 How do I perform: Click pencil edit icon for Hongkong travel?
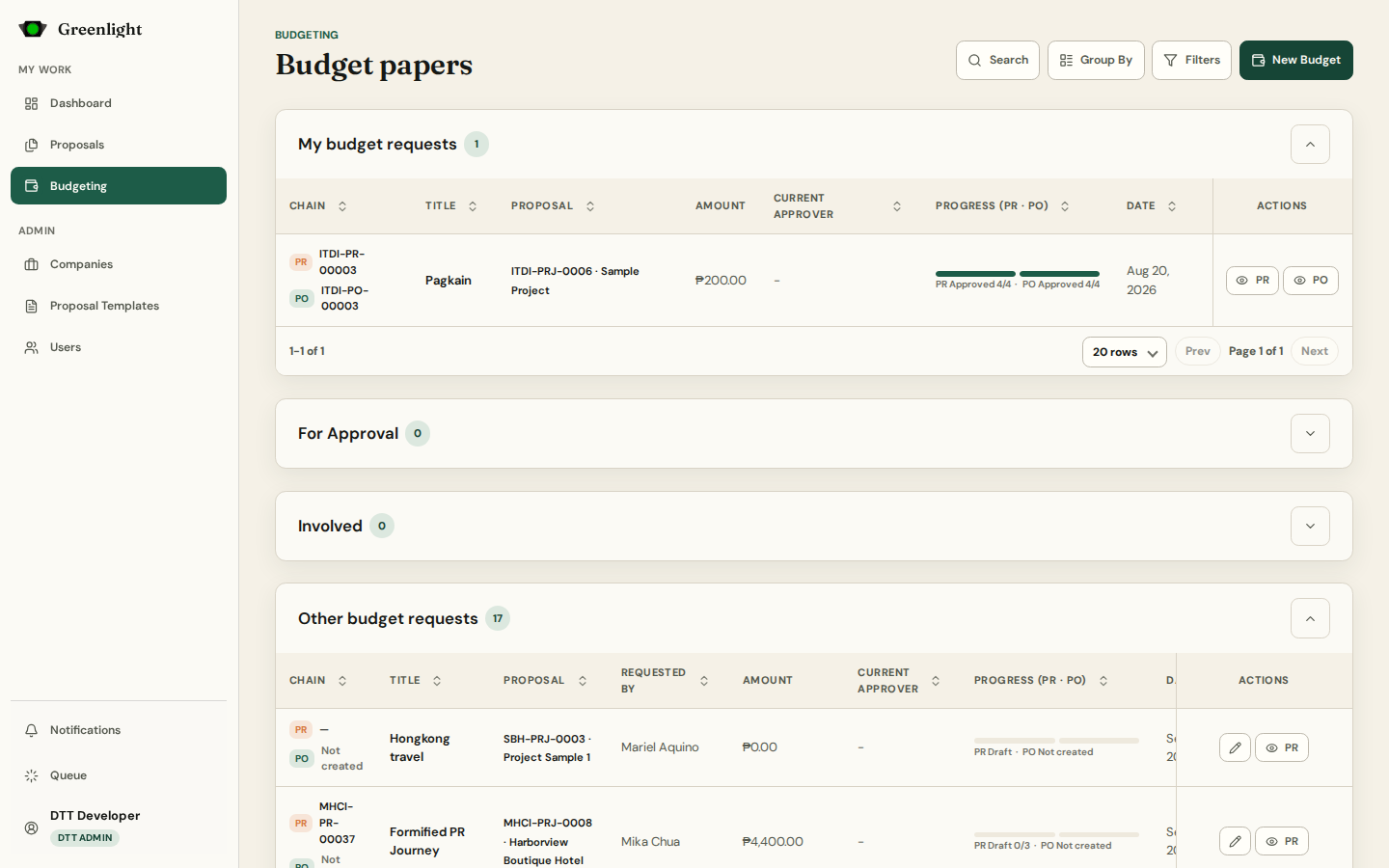coord(1235,747)
